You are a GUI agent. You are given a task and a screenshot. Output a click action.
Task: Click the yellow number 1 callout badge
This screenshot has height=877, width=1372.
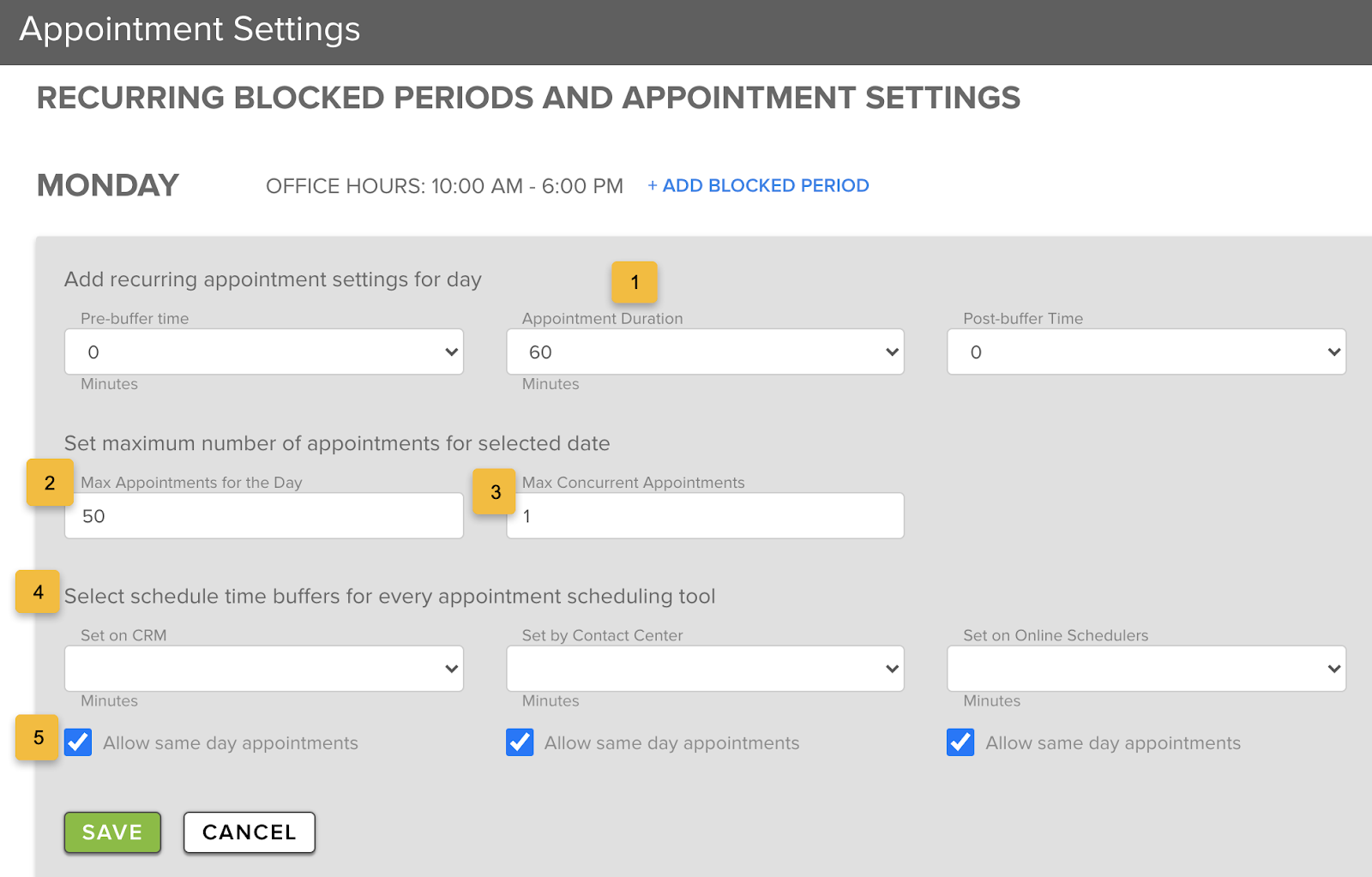pyautogui.click(x=634, y=282)
